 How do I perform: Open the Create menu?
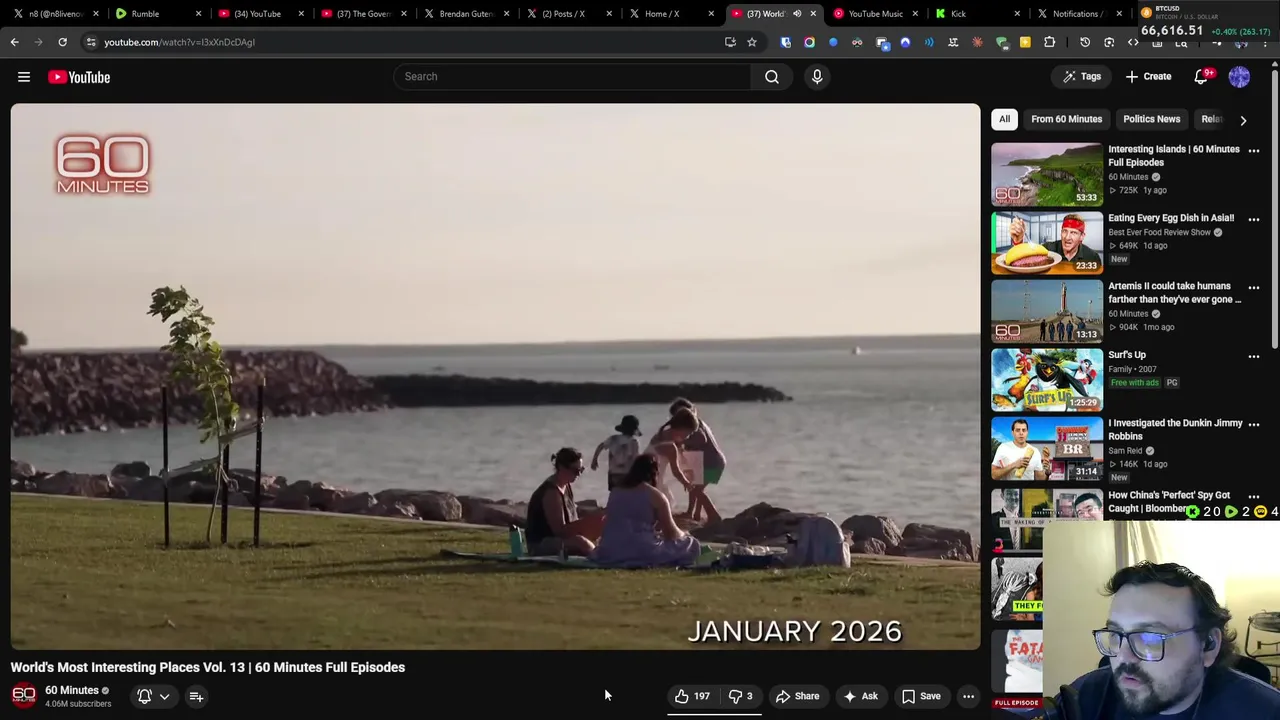pyautogui.click(x=1148, y=77)
